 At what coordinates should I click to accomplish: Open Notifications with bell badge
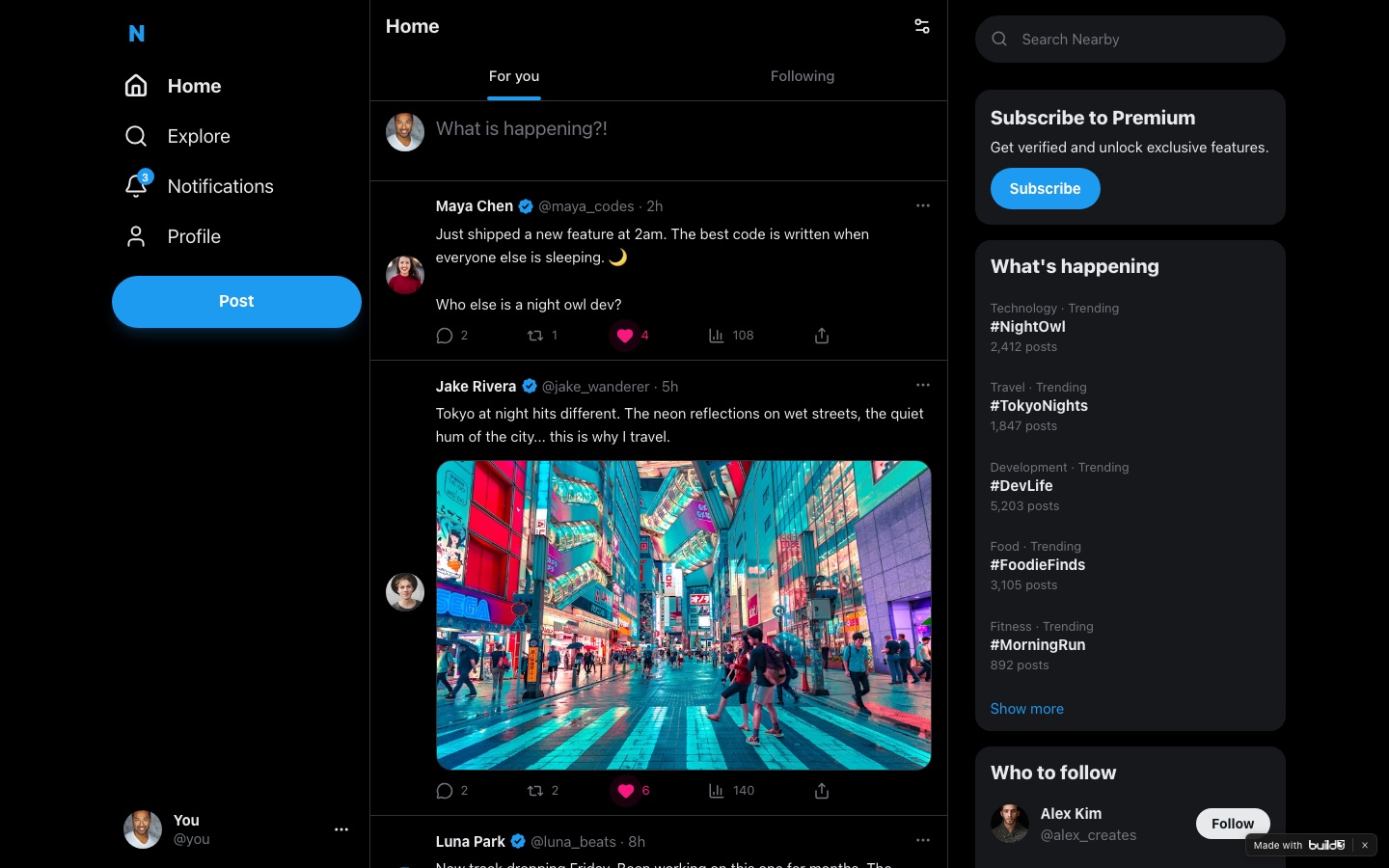tap(200, 186)
